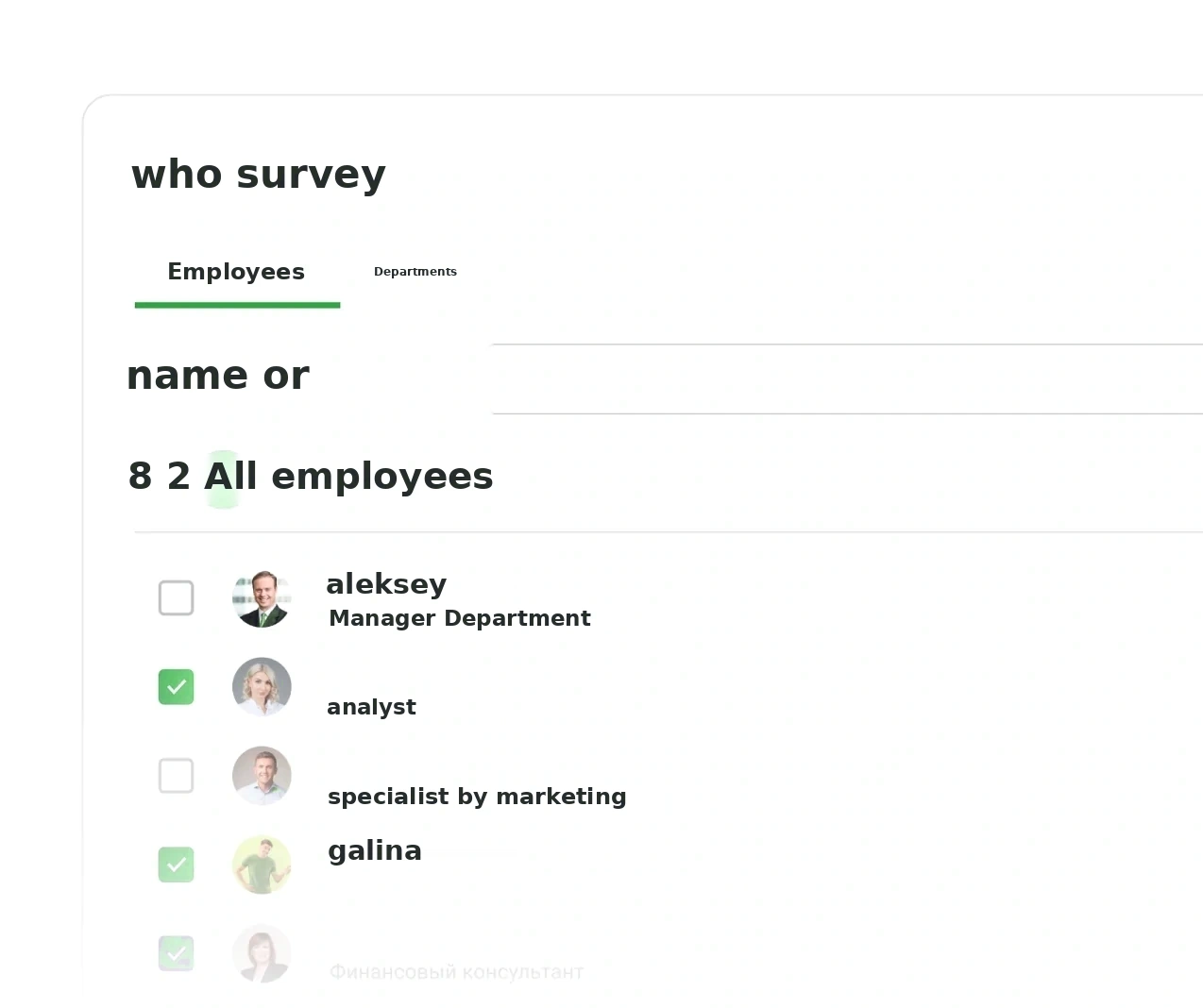Select the All employees heading
The image size is (1203, 1008).
click(348, 477)
